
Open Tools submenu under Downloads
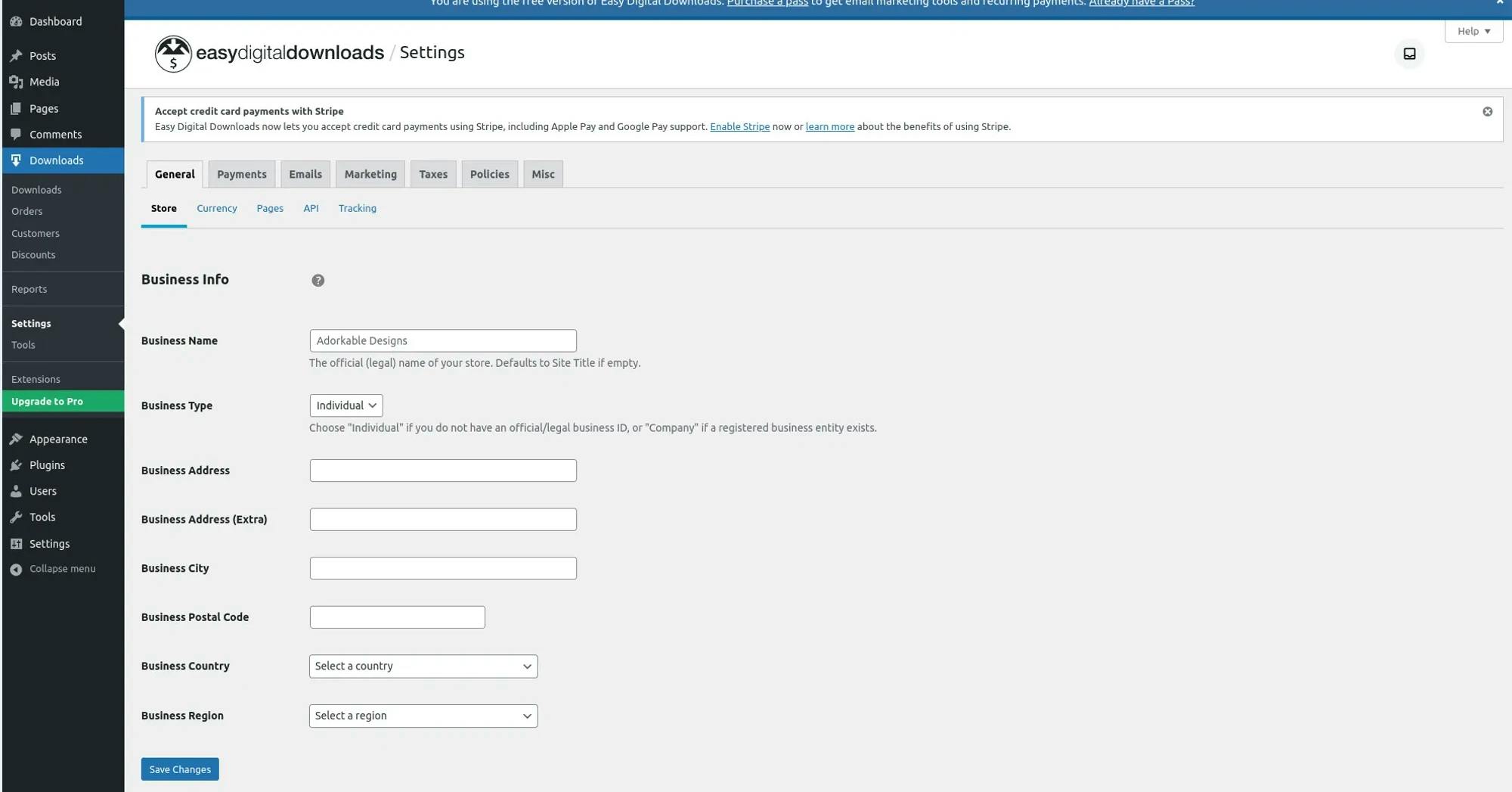[23, 345]
